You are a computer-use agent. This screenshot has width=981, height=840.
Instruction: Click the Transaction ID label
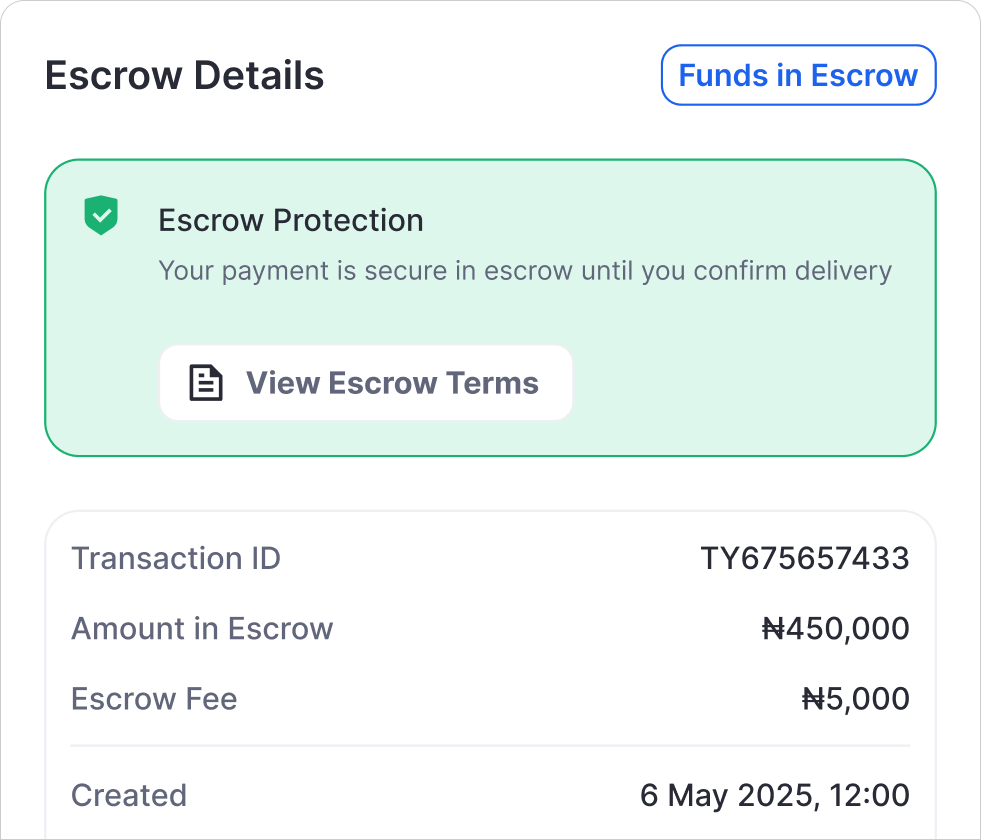176,558
